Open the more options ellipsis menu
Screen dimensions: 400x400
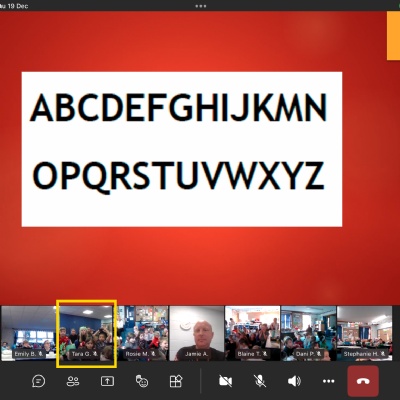(329, 381)
